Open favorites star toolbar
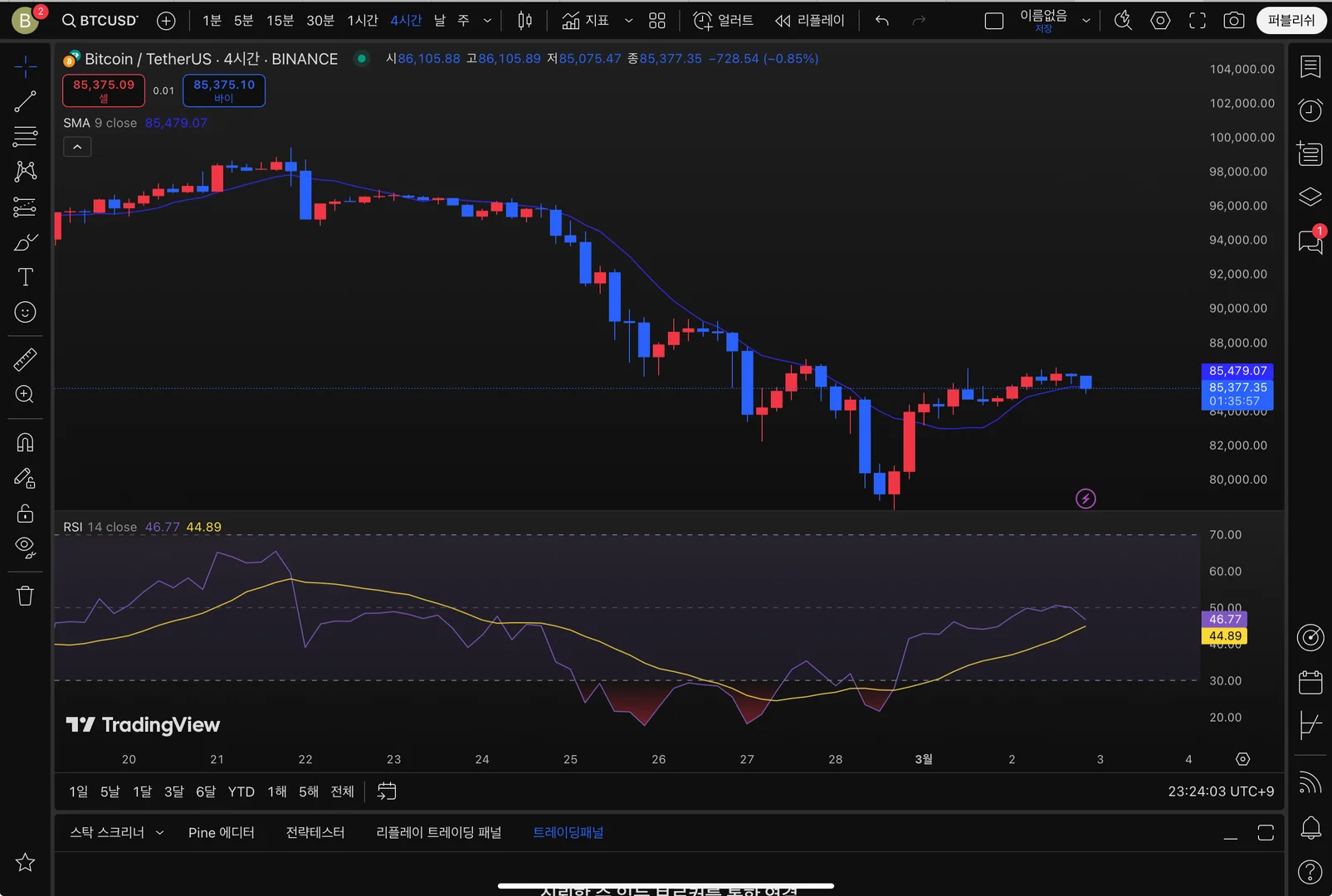 [x=25, y=863]
